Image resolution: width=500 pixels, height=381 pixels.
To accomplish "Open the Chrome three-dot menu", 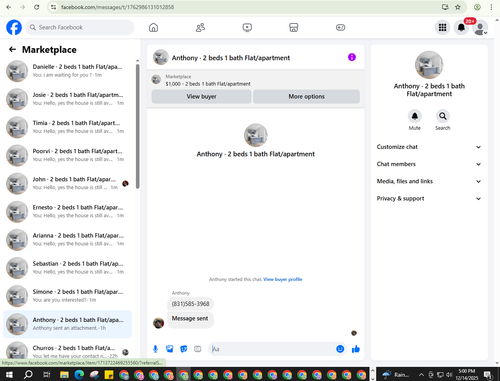I will (x=491, y=7).
